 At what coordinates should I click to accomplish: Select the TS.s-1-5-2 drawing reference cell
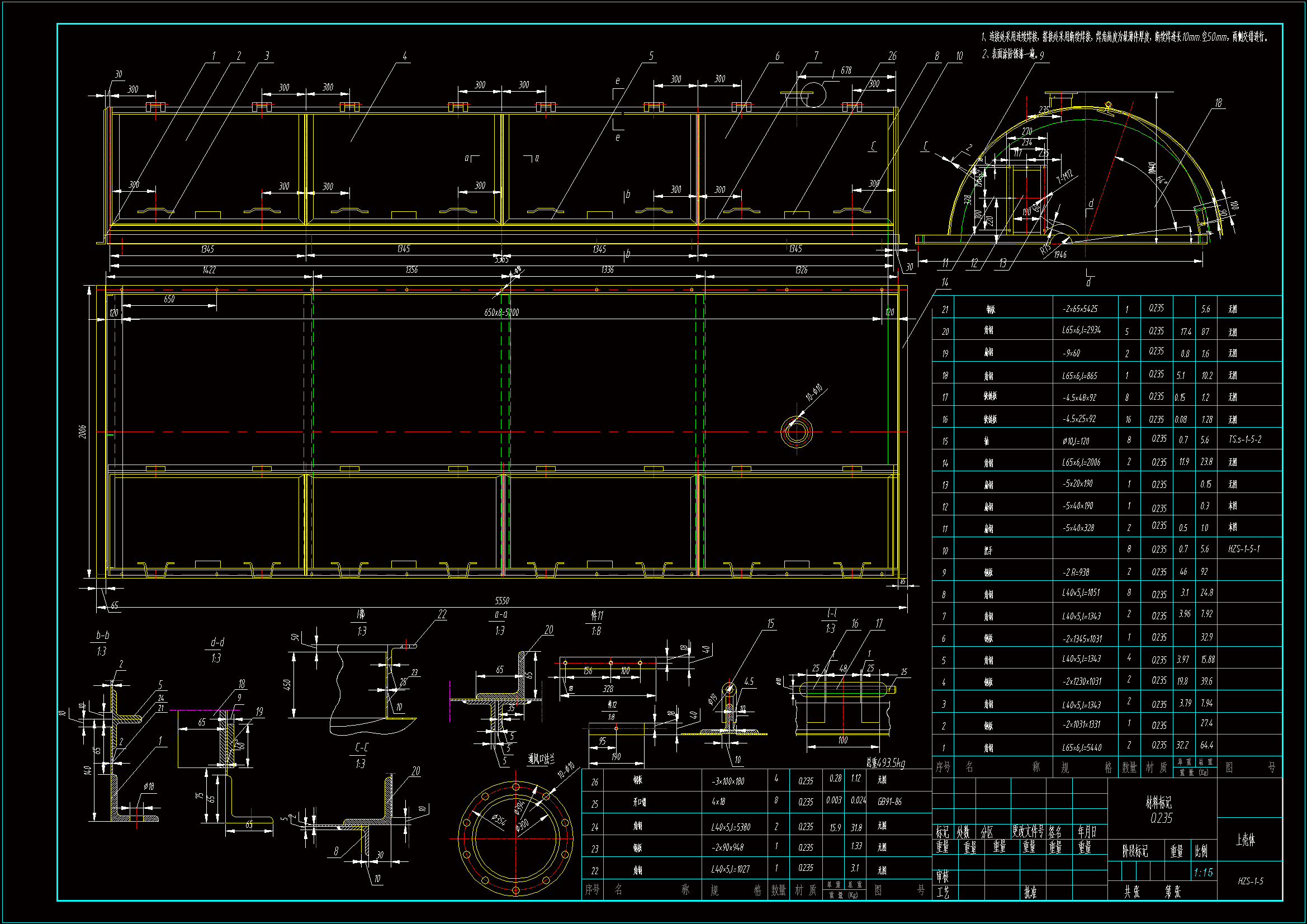point(1244,439)
